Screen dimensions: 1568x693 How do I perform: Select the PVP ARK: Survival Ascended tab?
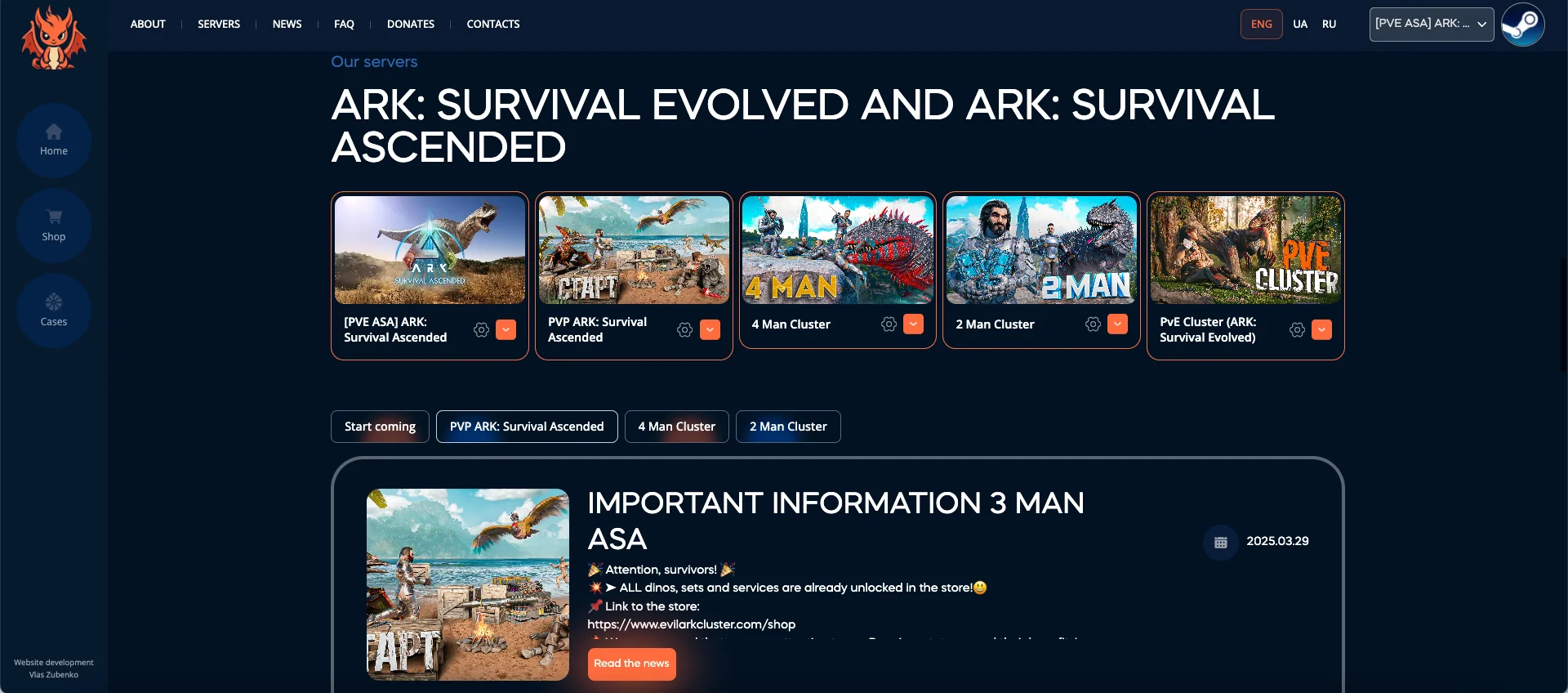tap(527, 427)
